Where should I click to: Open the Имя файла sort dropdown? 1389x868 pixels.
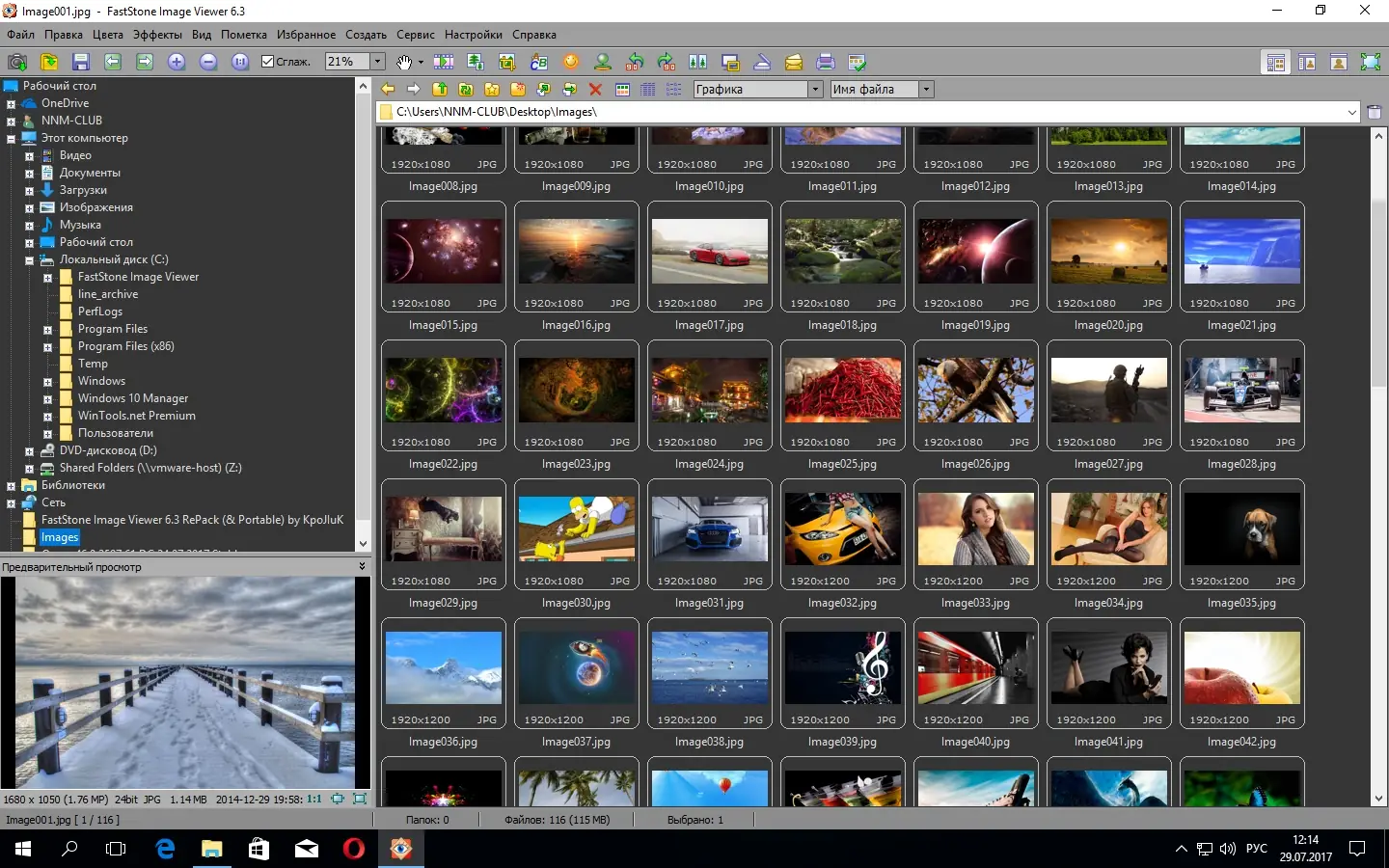point(926,89)
